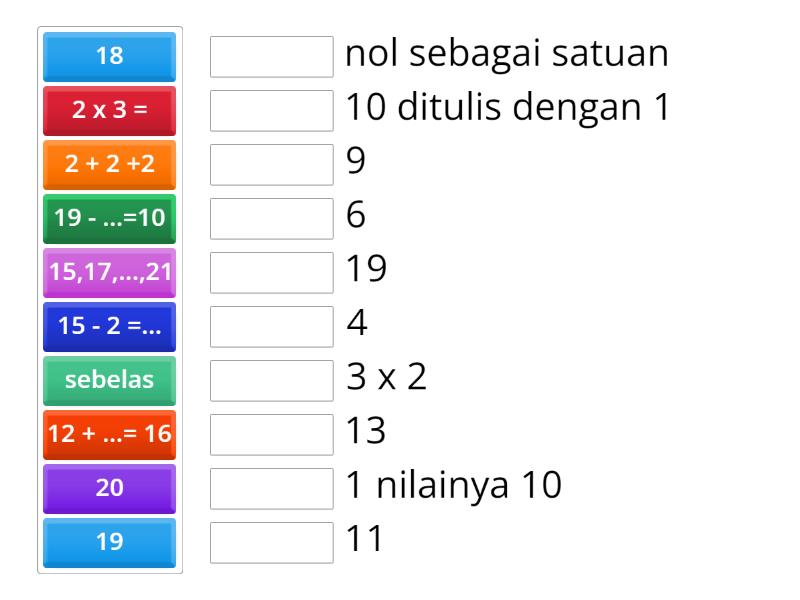
Task: Pick the green tile 19 - ...=10
Action: pos(109,218)
